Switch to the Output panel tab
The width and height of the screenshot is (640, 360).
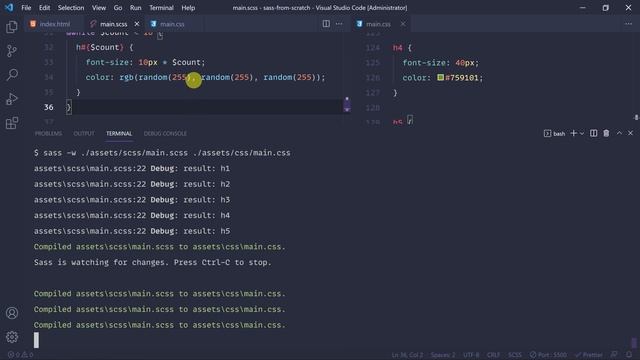coord(84,133)
